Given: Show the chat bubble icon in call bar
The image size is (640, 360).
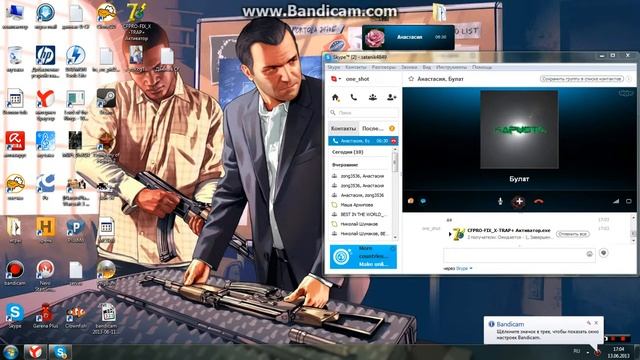Looking at the screenshot, I should 423,201.
